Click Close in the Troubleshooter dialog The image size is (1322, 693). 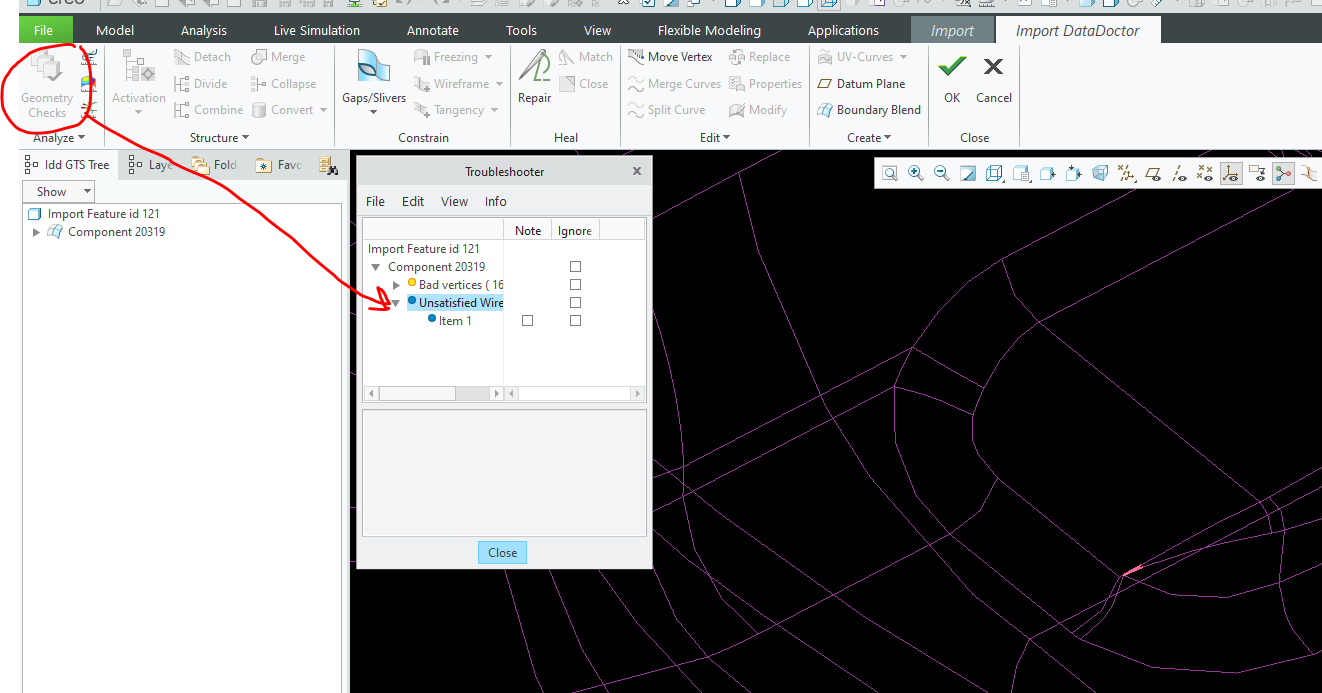point(502,552)
